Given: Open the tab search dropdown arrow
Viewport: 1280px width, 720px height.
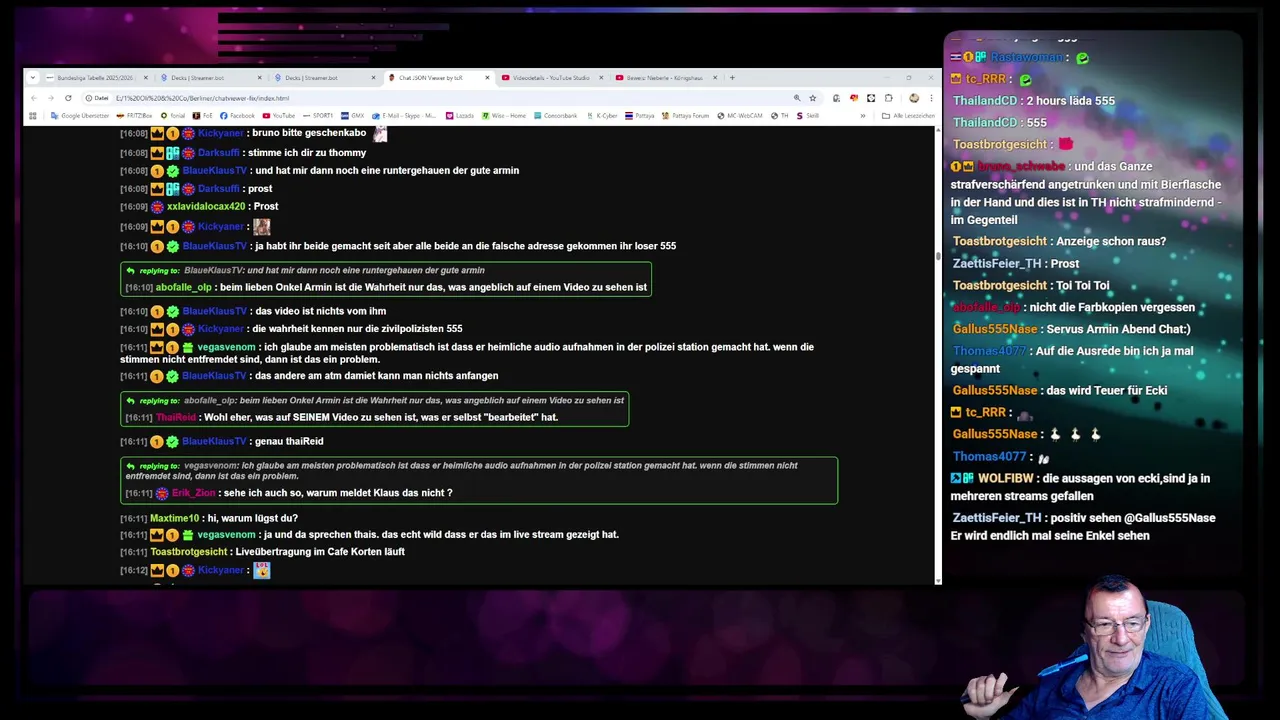Looking at the screenshot, I should (x=33, y=78).
